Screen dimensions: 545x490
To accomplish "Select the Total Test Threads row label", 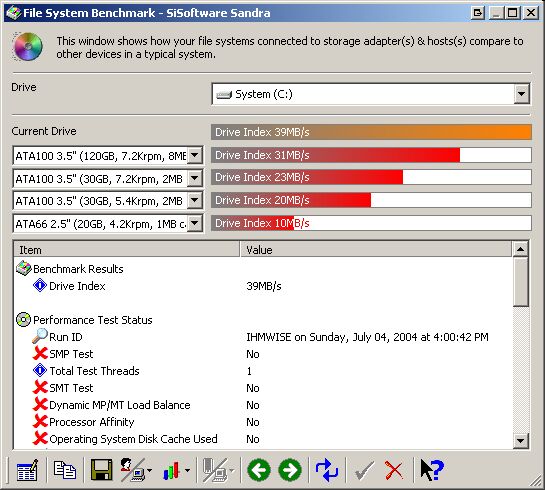I will click(x=94, y=371).
